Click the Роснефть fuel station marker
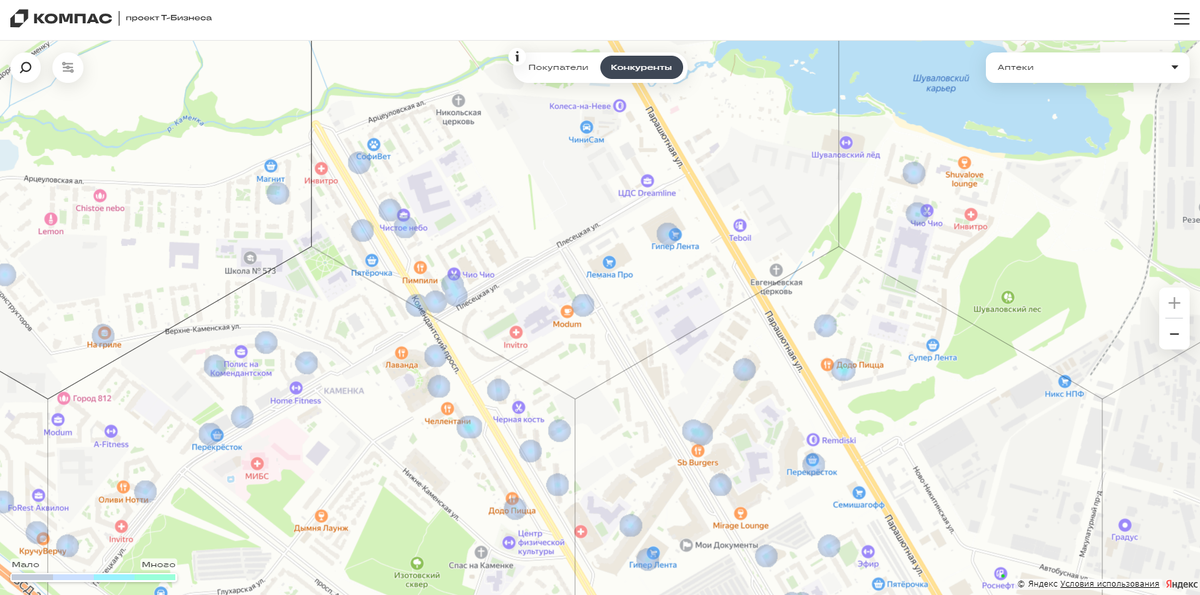Viewport: 1200px width, 595px height. [x=1000, y=573]
